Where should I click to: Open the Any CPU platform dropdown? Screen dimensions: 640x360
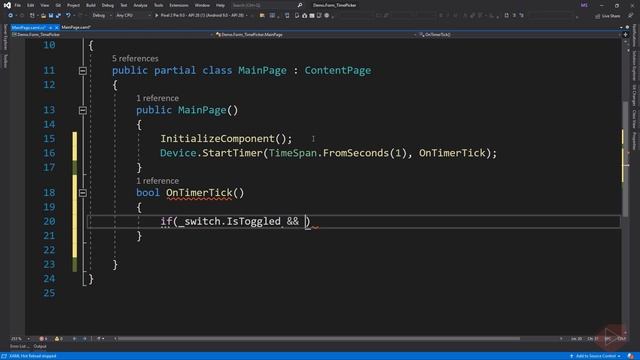[x=133, y=16]
